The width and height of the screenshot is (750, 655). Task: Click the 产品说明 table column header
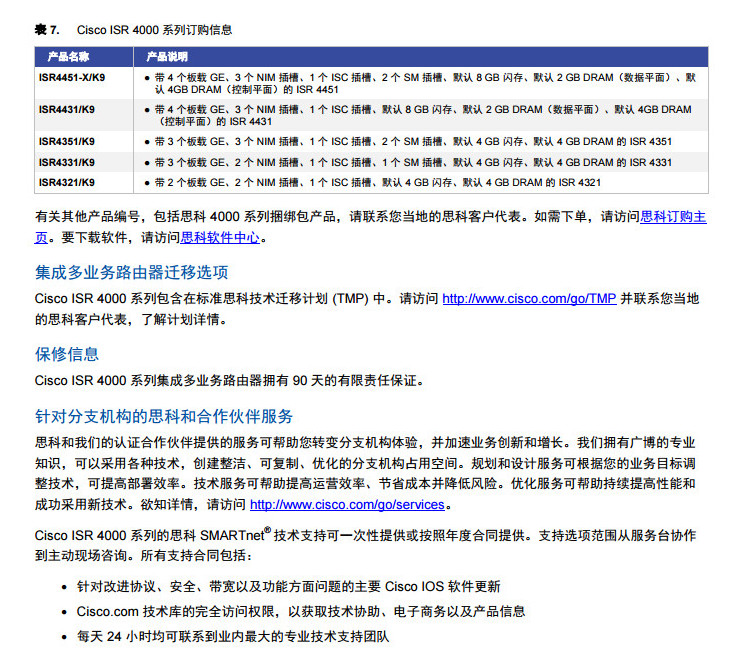click(167, 57)
